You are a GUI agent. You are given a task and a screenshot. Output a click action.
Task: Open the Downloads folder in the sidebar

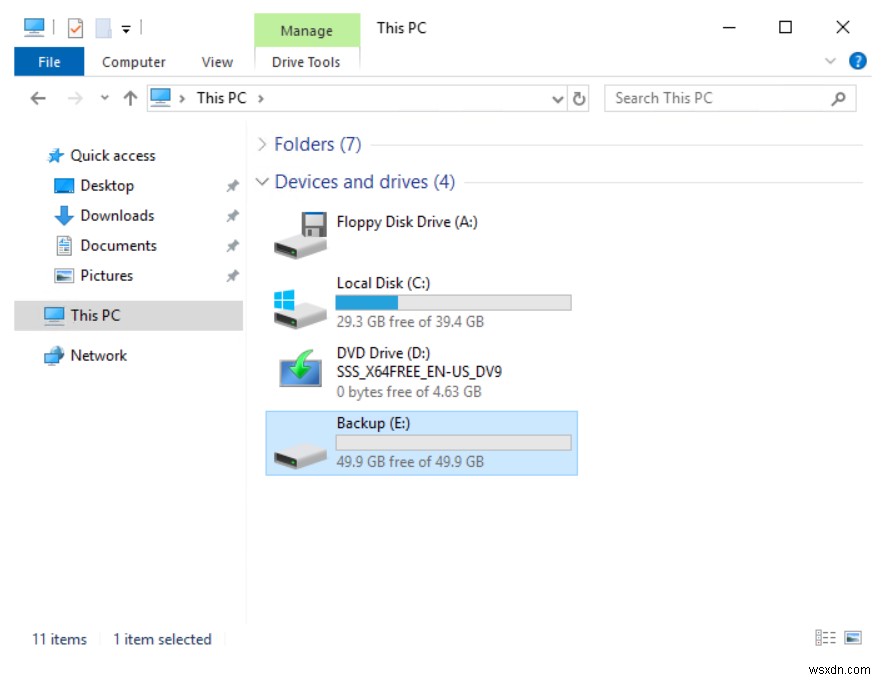pyautogui.click(x=113, y=215)
